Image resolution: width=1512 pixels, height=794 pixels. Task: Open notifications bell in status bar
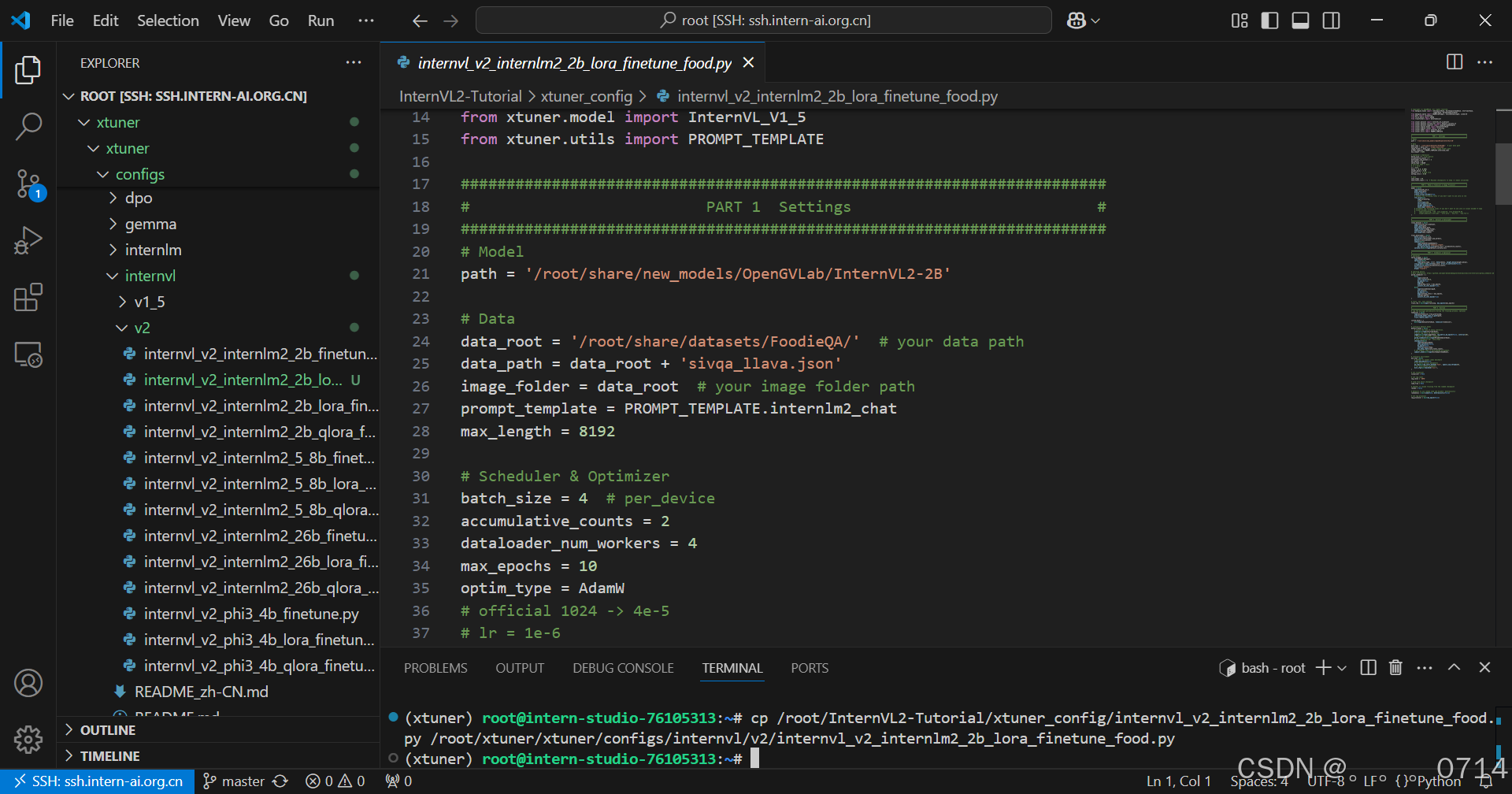[1485, 781]
